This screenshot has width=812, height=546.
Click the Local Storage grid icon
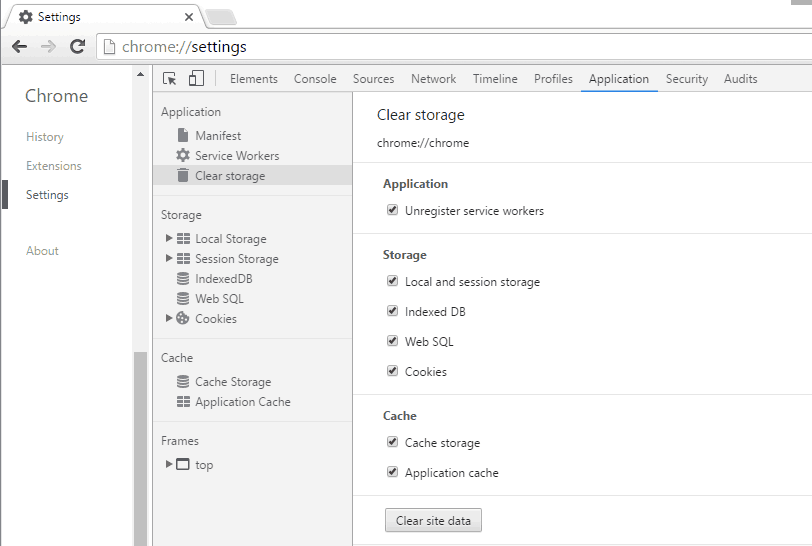[183, 238]
